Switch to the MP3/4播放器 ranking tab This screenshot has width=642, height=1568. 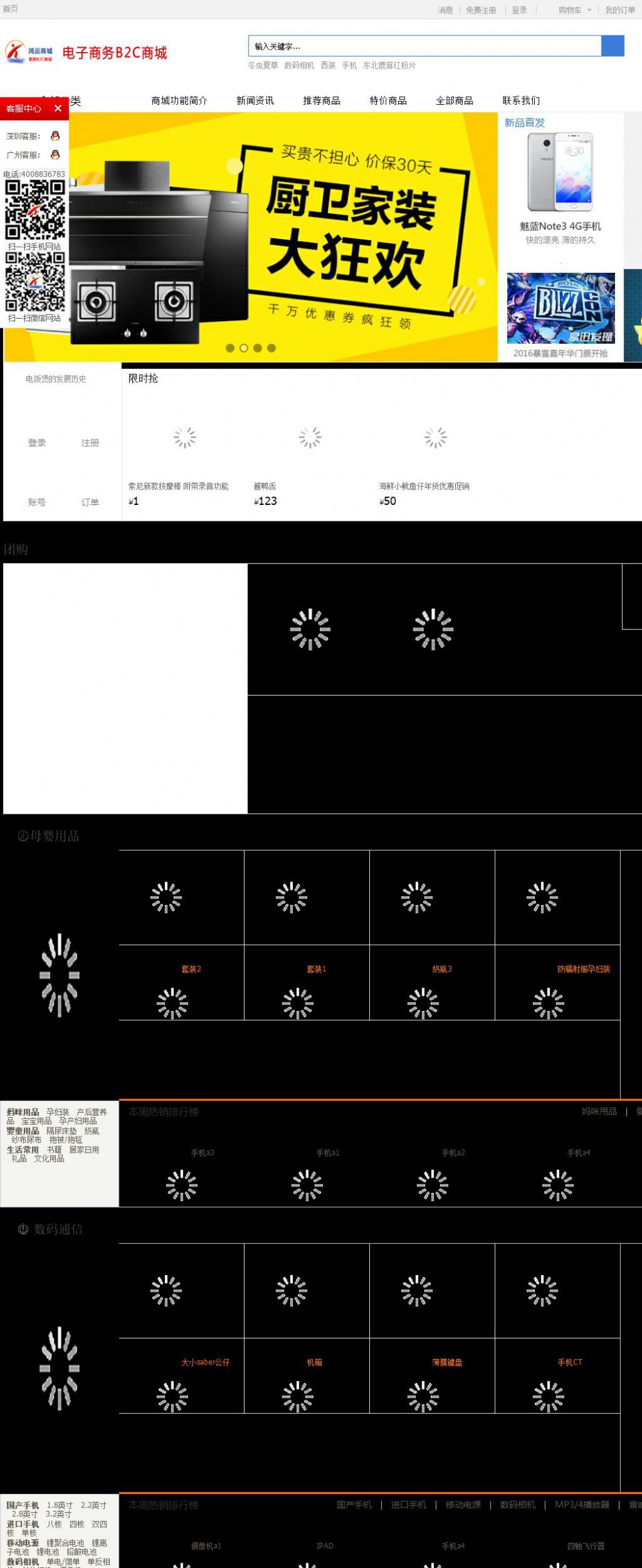point(582,1504)
